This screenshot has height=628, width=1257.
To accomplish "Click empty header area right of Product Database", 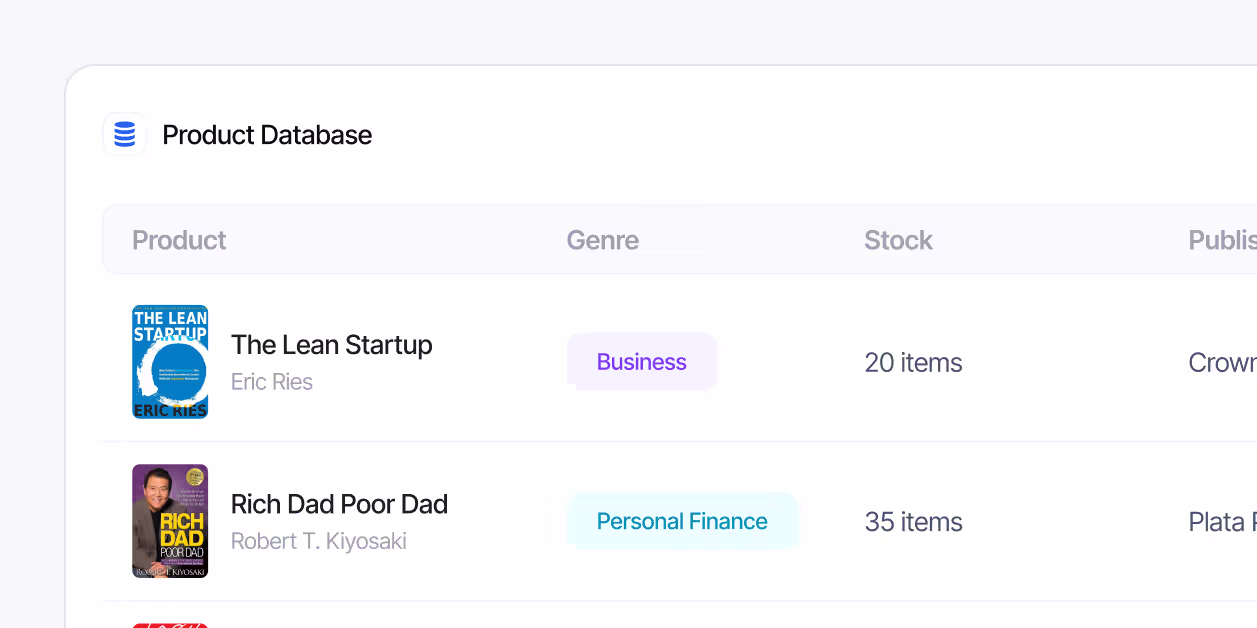I will click(800, 135).
